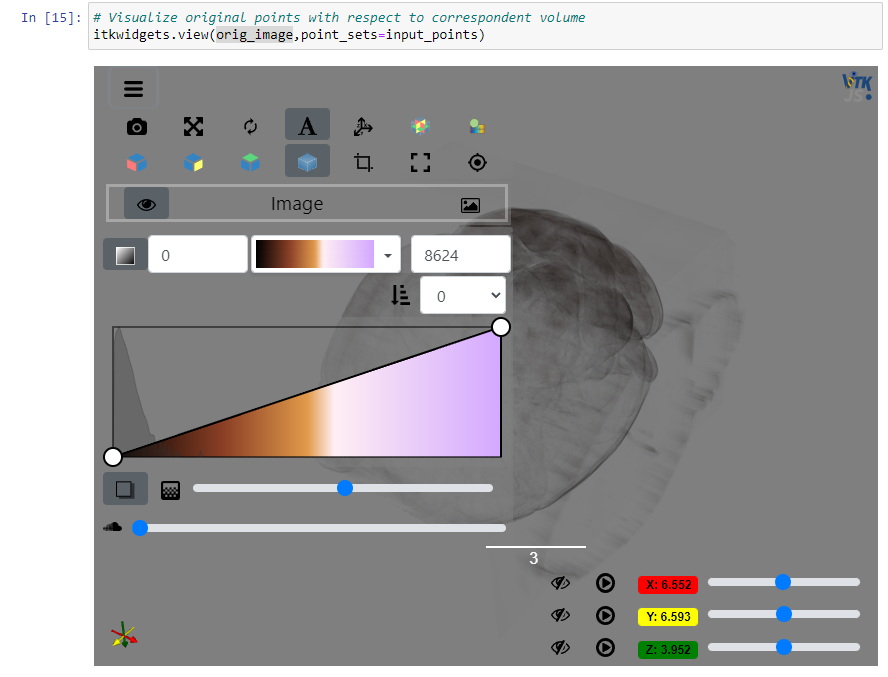Screen dimensions: 888x677
Task: Open the colormap dropdown
Action: pyautogui.click(x=388, y=254)
